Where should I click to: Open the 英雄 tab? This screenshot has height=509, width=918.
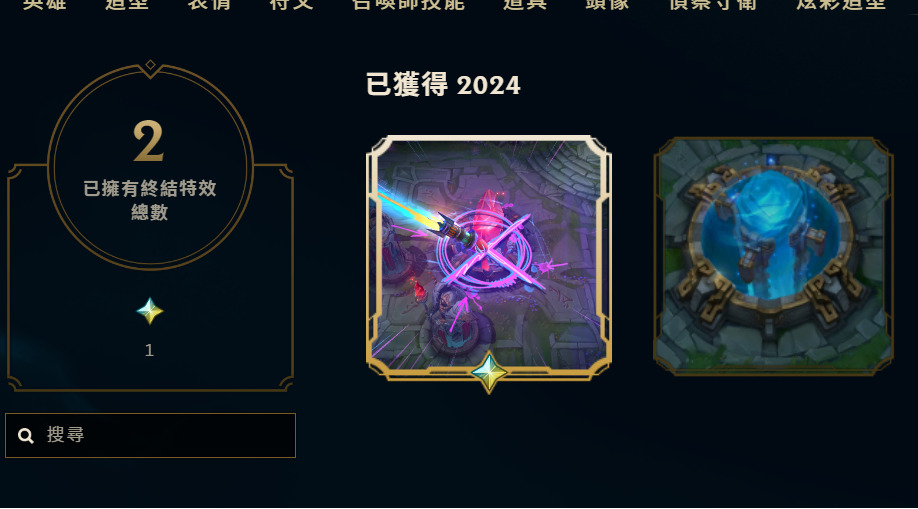pos(44,5)
